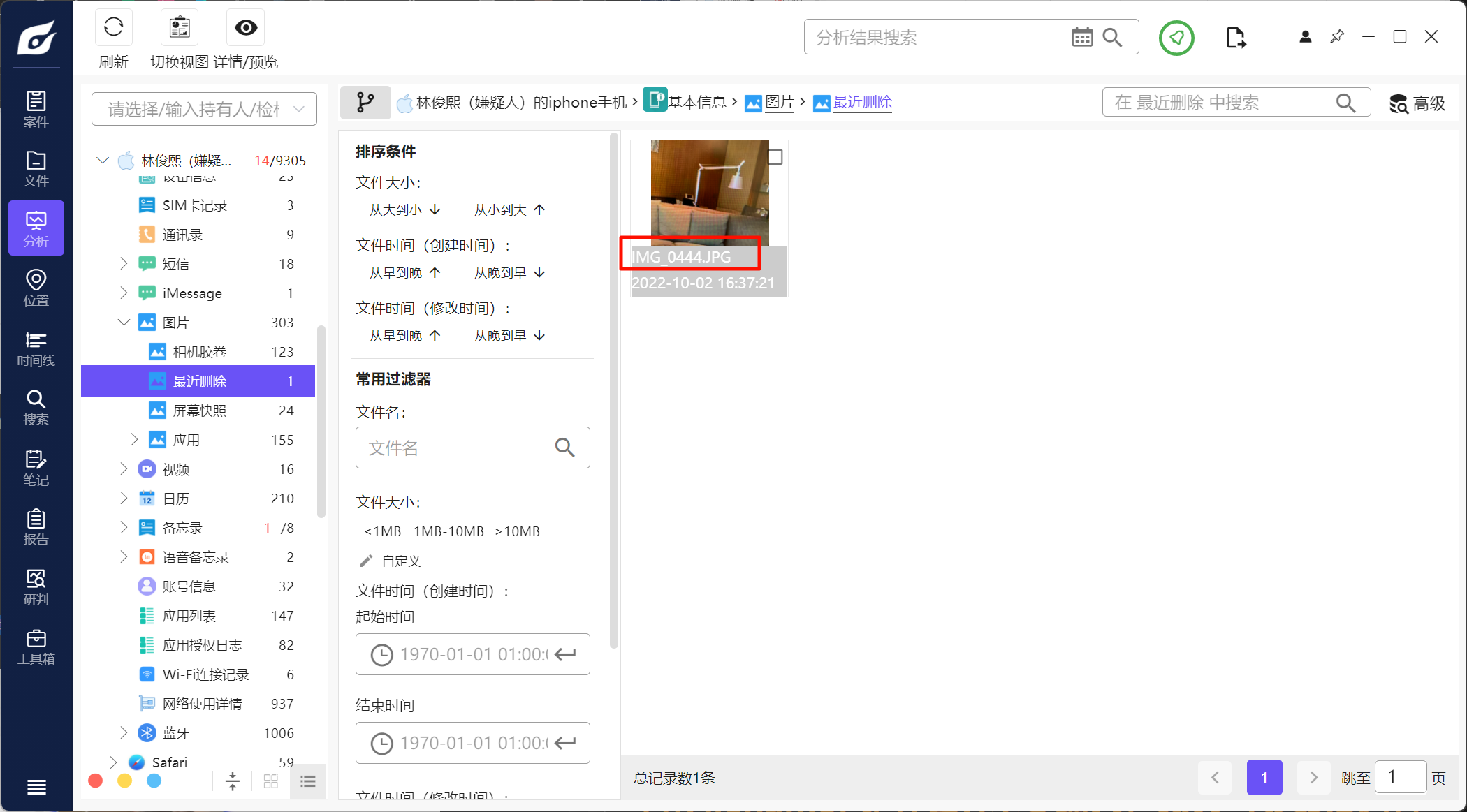Click the red color dot in the bottom bar
1467x812 pixels.
(96, 781)
